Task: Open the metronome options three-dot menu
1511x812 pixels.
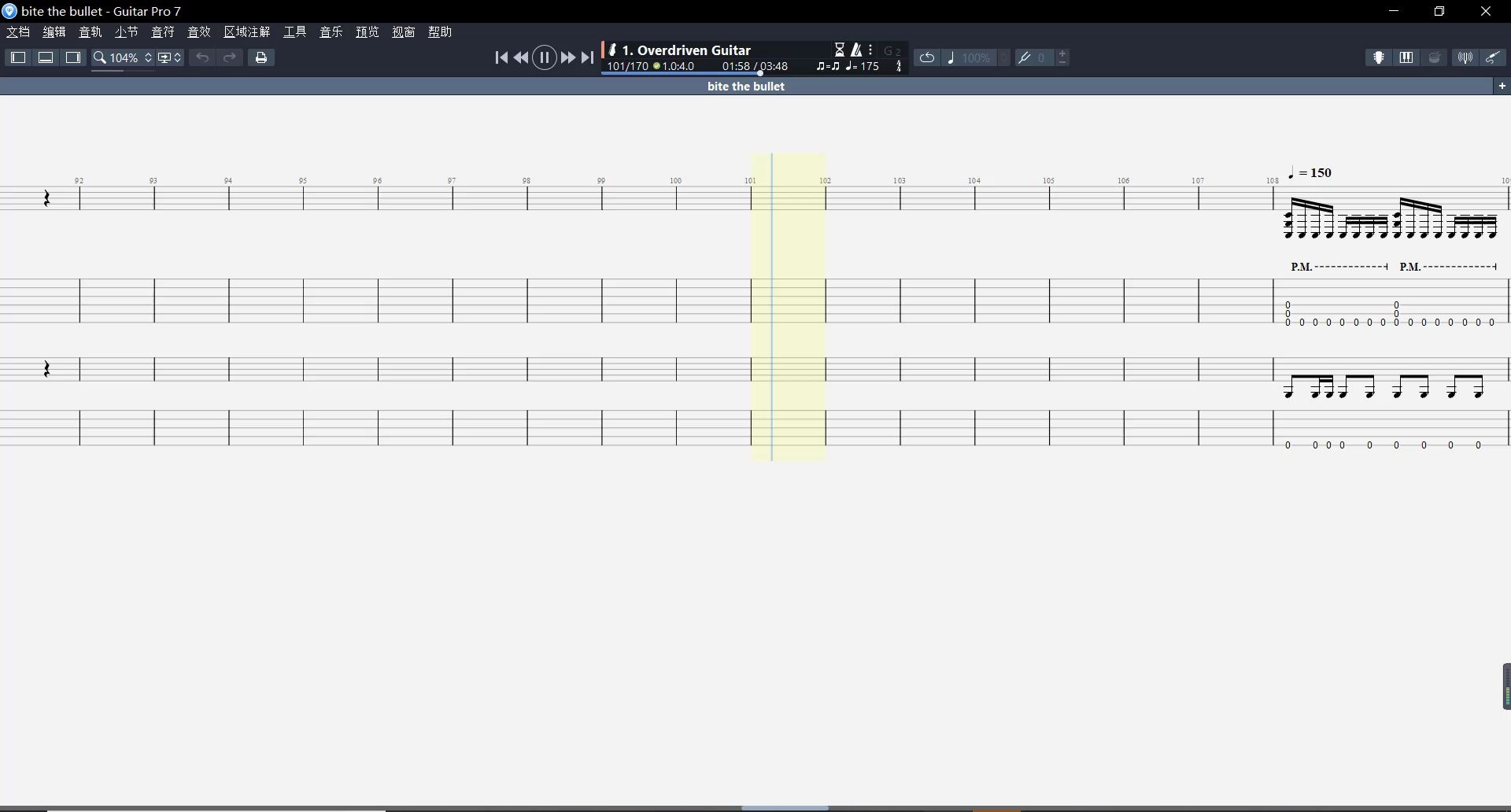Action: click(x=870, y=50)
